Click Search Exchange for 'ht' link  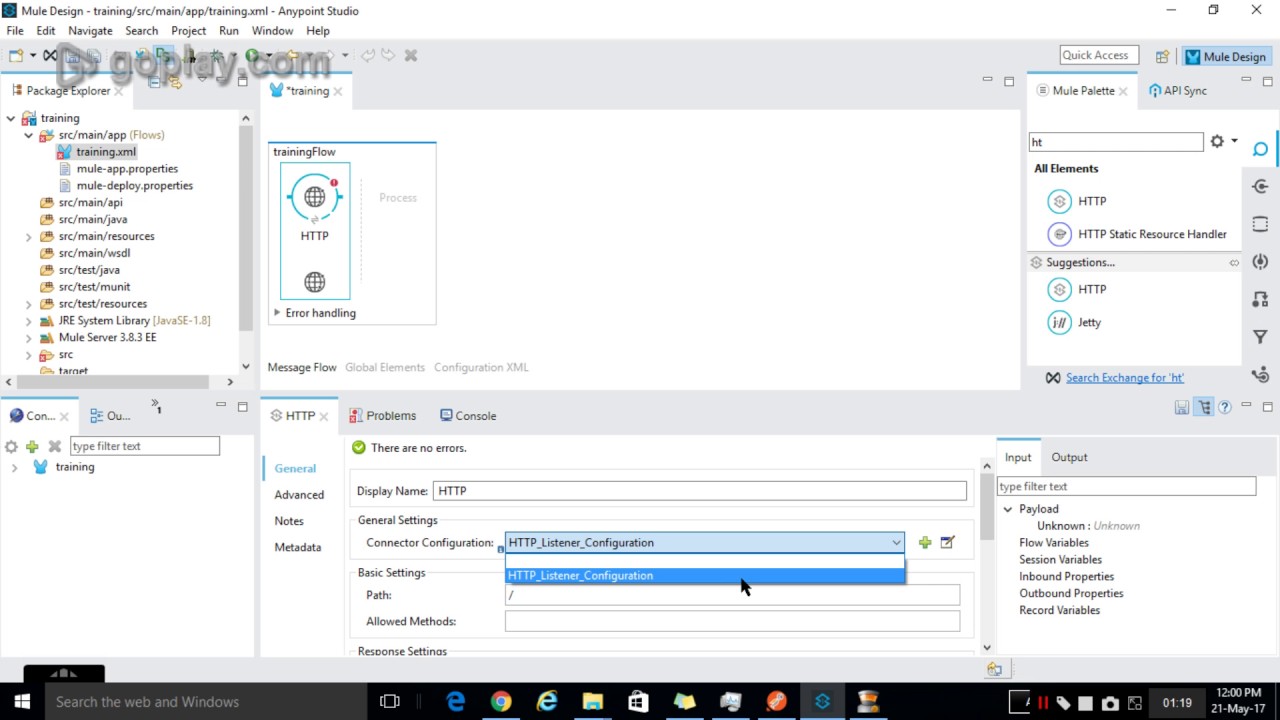tap(1125, 378)
